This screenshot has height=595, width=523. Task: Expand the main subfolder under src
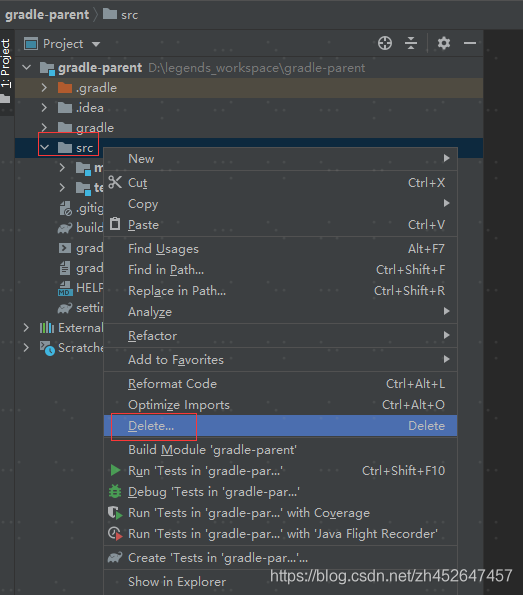pos(62,167)
